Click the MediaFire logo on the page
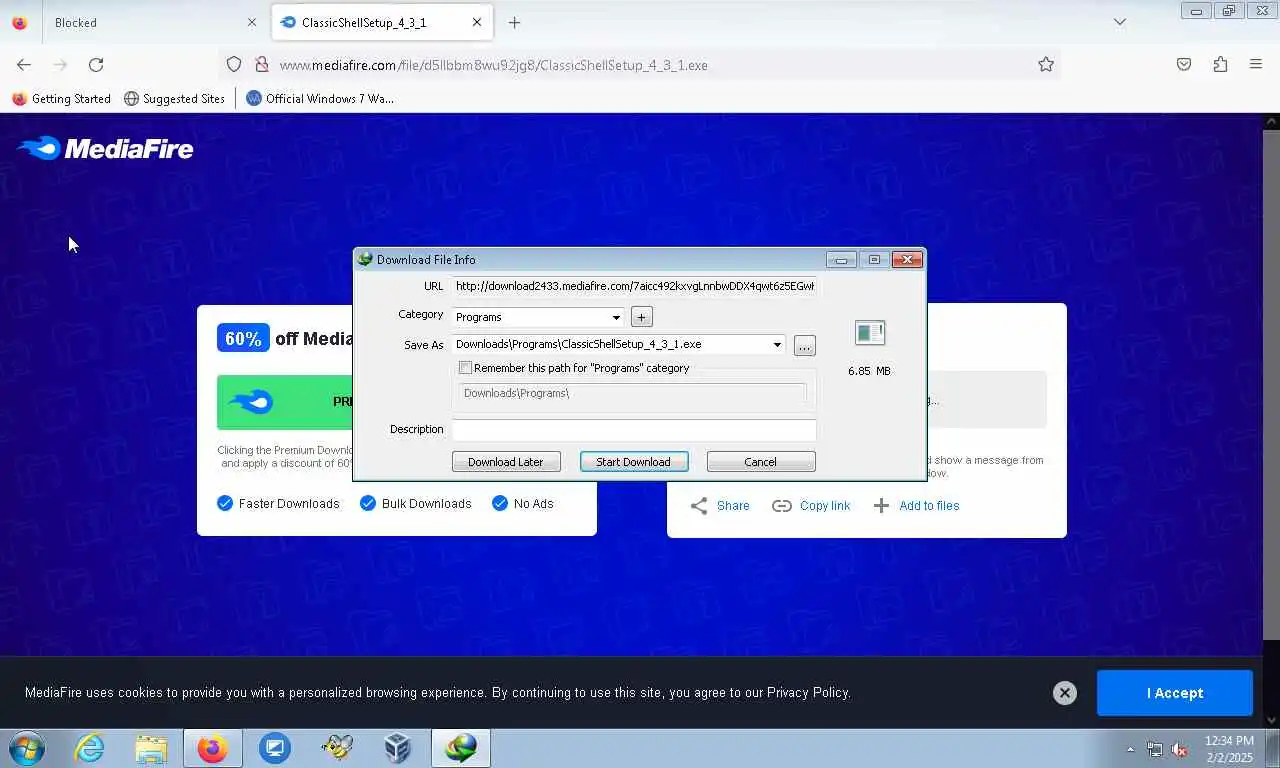Screen dimensions: 1280x768 [105, 149]
